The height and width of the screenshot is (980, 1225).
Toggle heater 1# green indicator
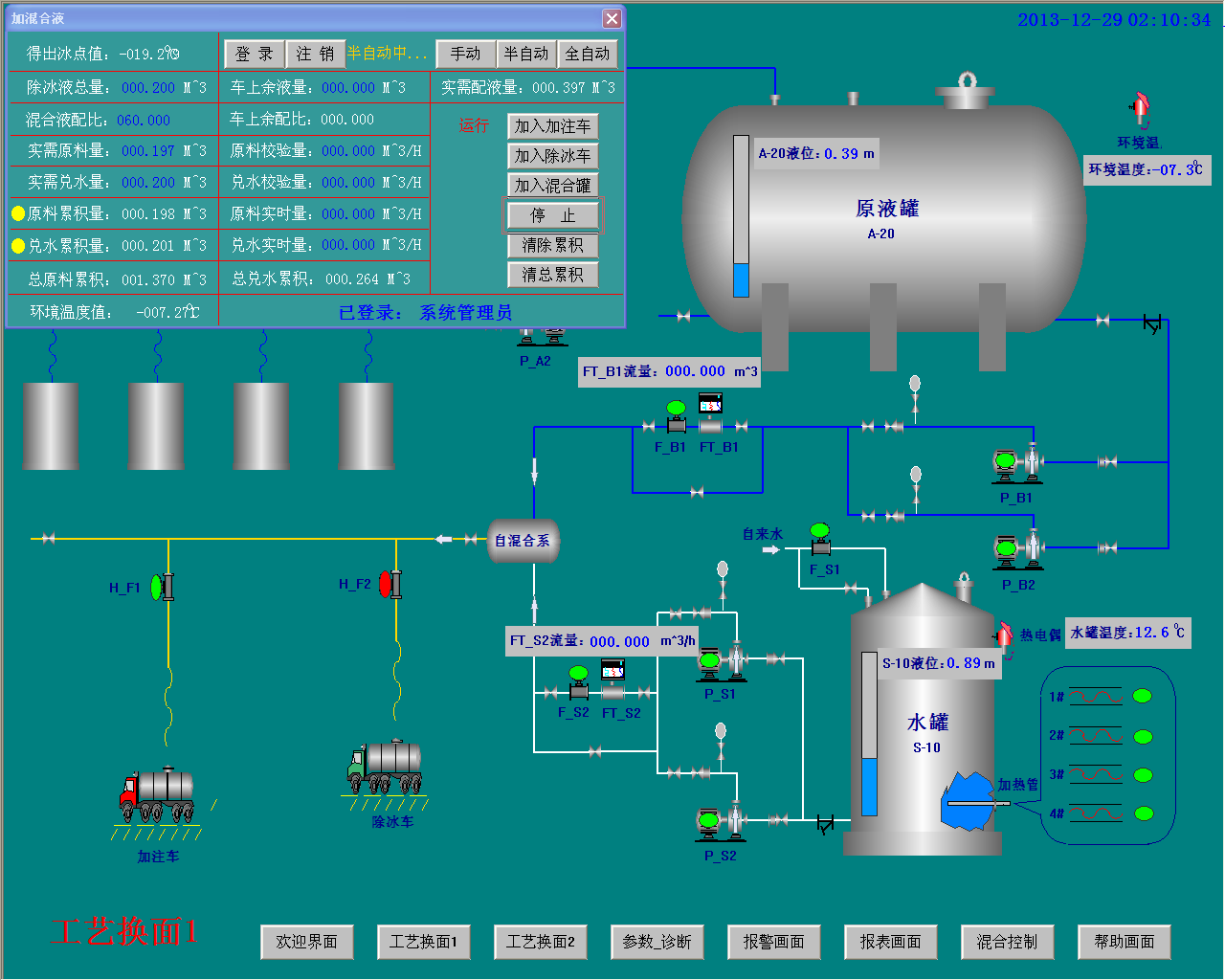click(1142, 696)
